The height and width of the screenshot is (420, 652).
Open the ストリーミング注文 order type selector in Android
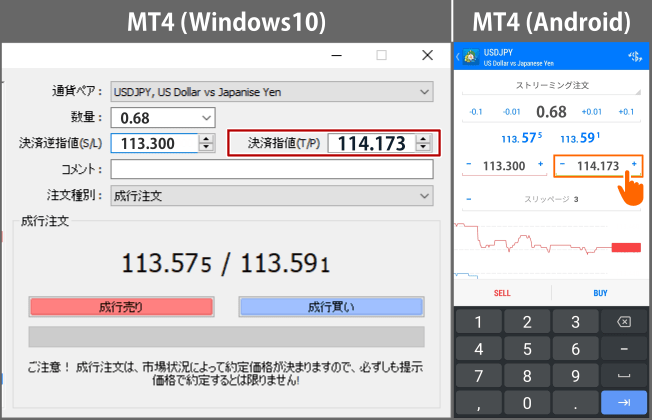pos(551,86)
